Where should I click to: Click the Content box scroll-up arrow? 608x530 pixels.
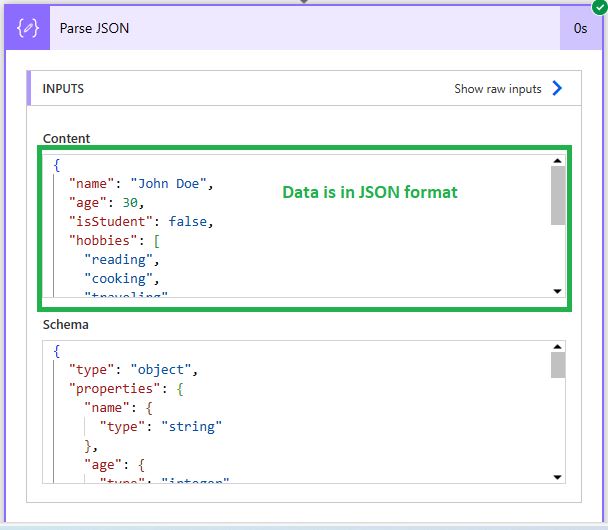558,160
